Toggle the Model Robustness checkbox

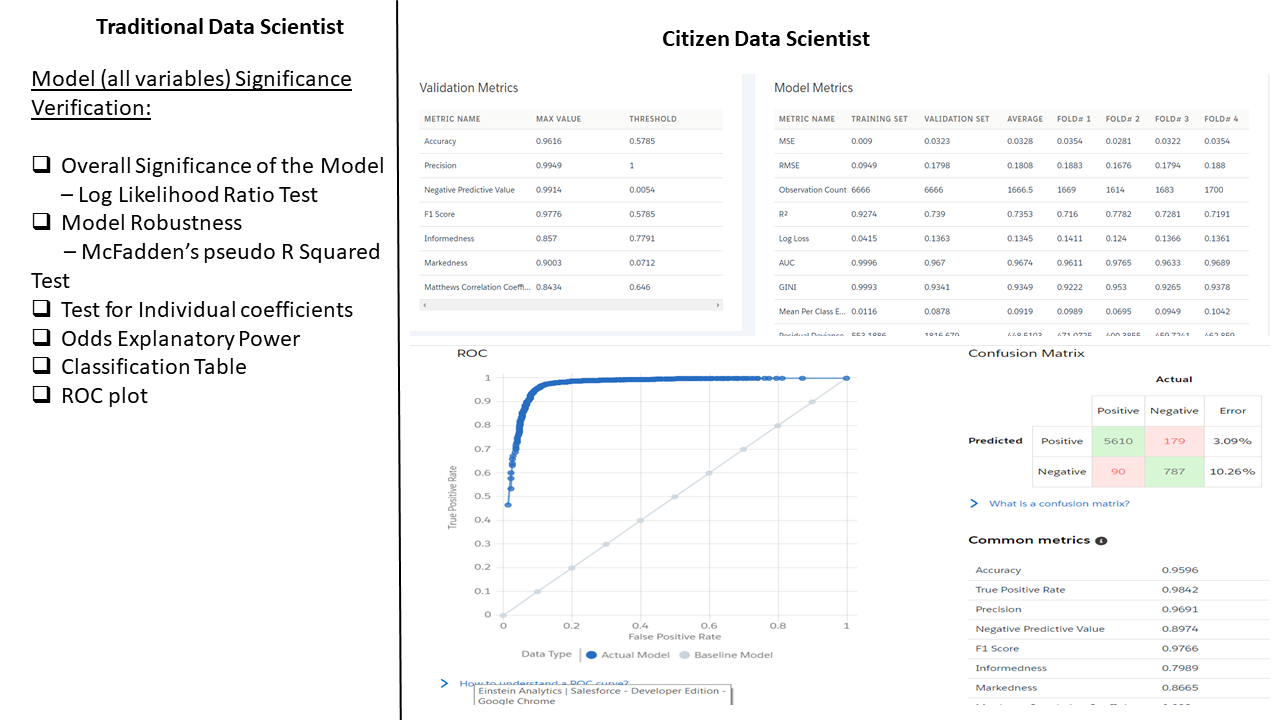point(41,223)
